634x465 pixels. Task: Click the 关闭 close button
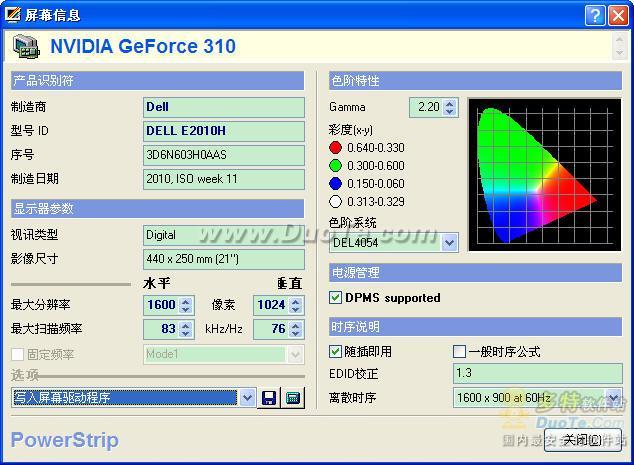click(583, 440)
